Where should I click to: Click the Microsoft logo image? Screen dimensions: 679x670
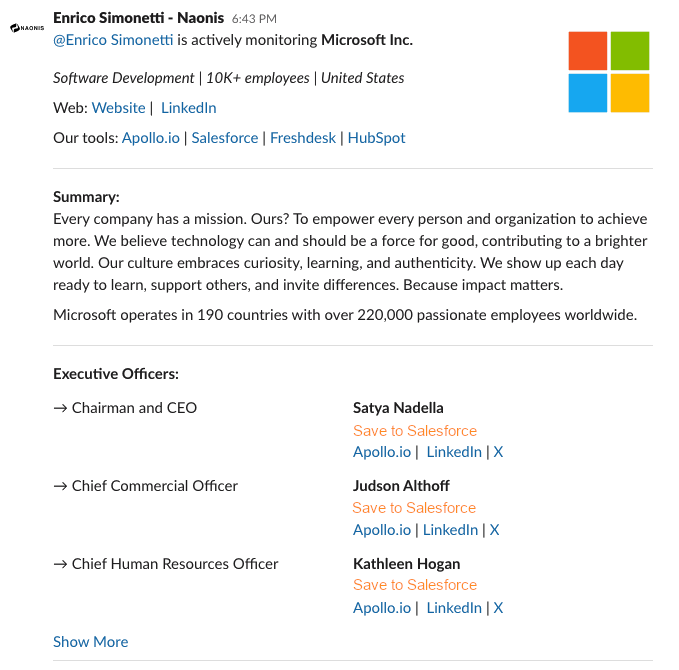(x=608, y=72)
